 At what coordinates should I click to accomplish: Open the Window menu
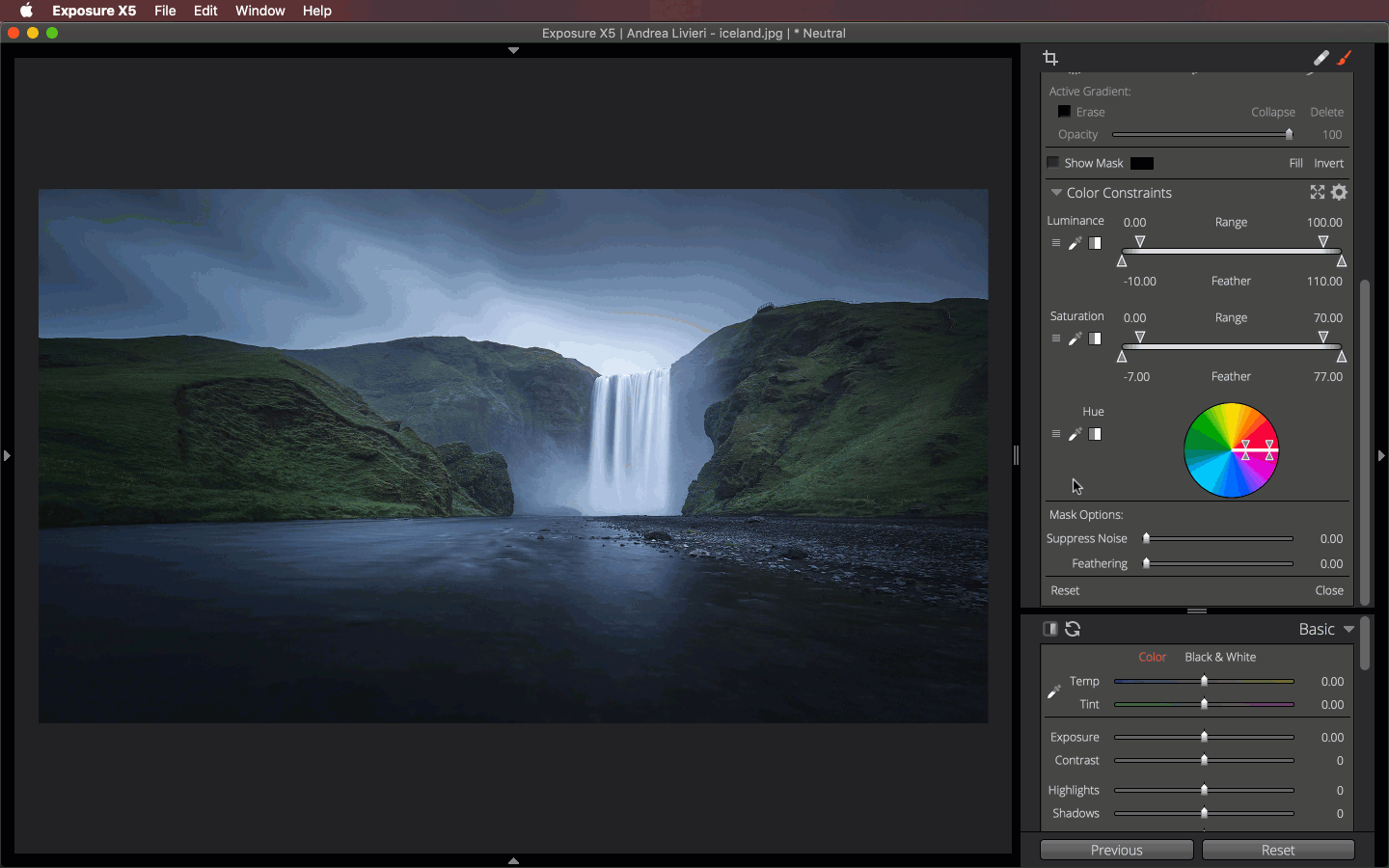259,11
